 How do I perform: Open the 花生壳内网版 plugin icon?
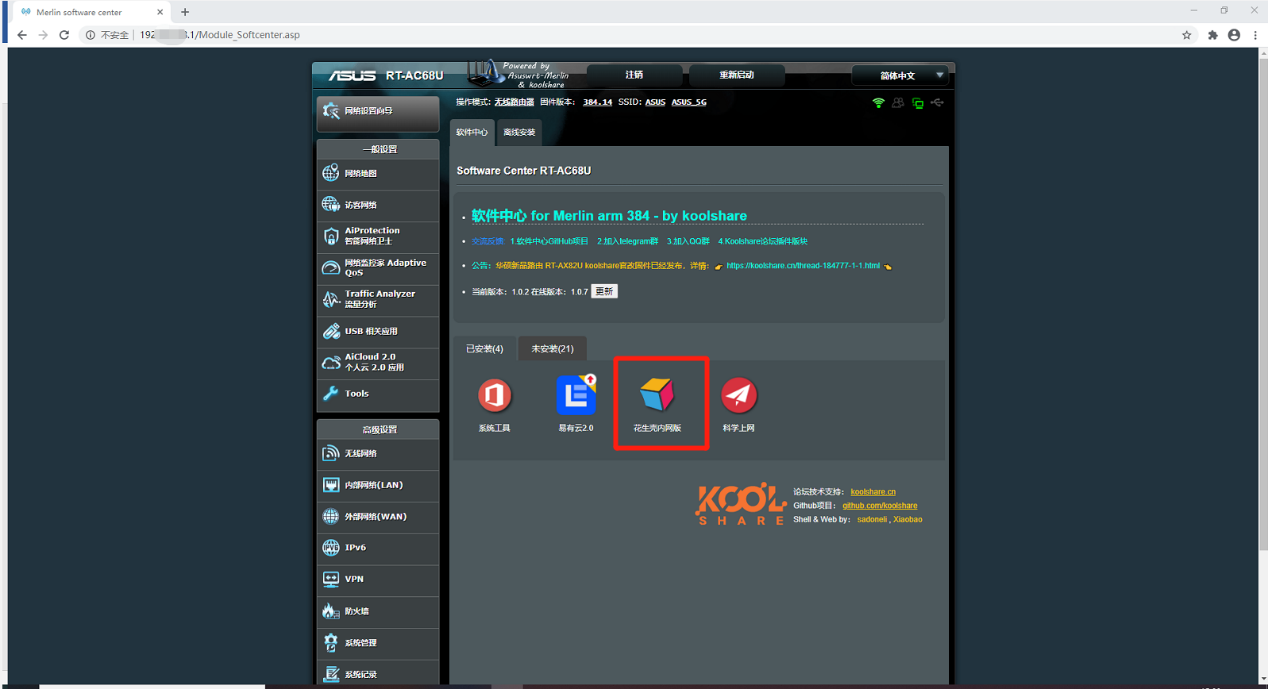coord(657,395)
